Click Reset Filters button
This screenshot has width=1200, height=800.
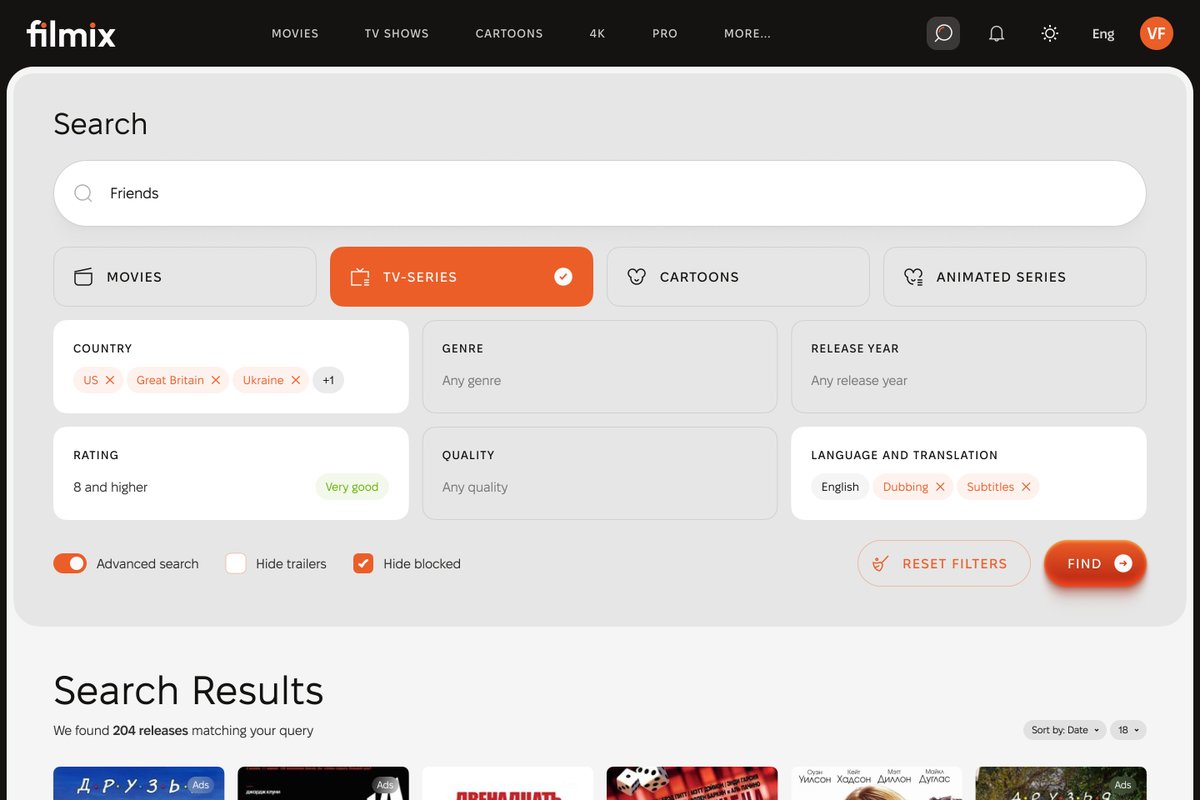point(944,564)
